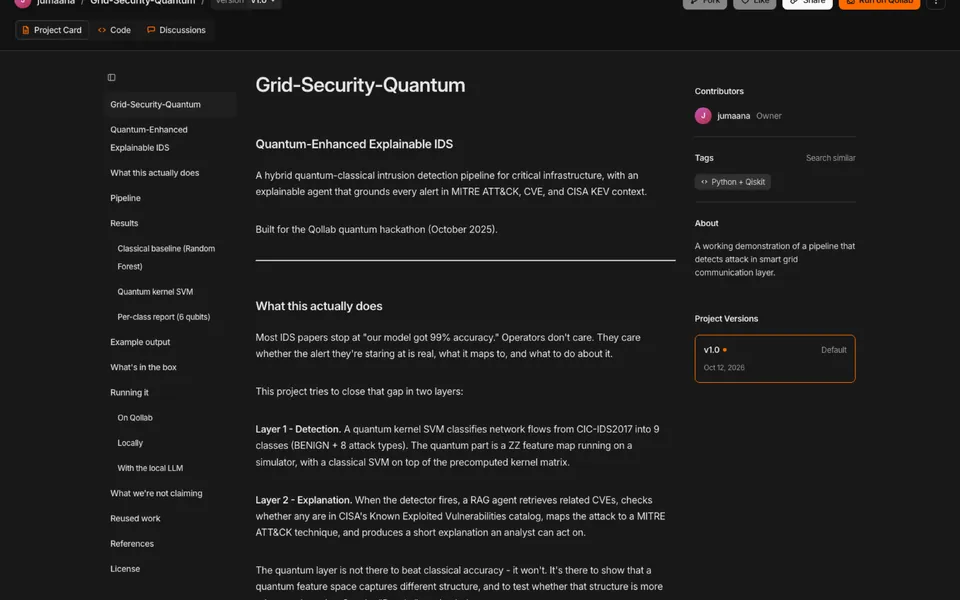The width and height of the screenshot is (960, 600).
Task: Open the Discussions tab
Action: (x=176, y=30)
